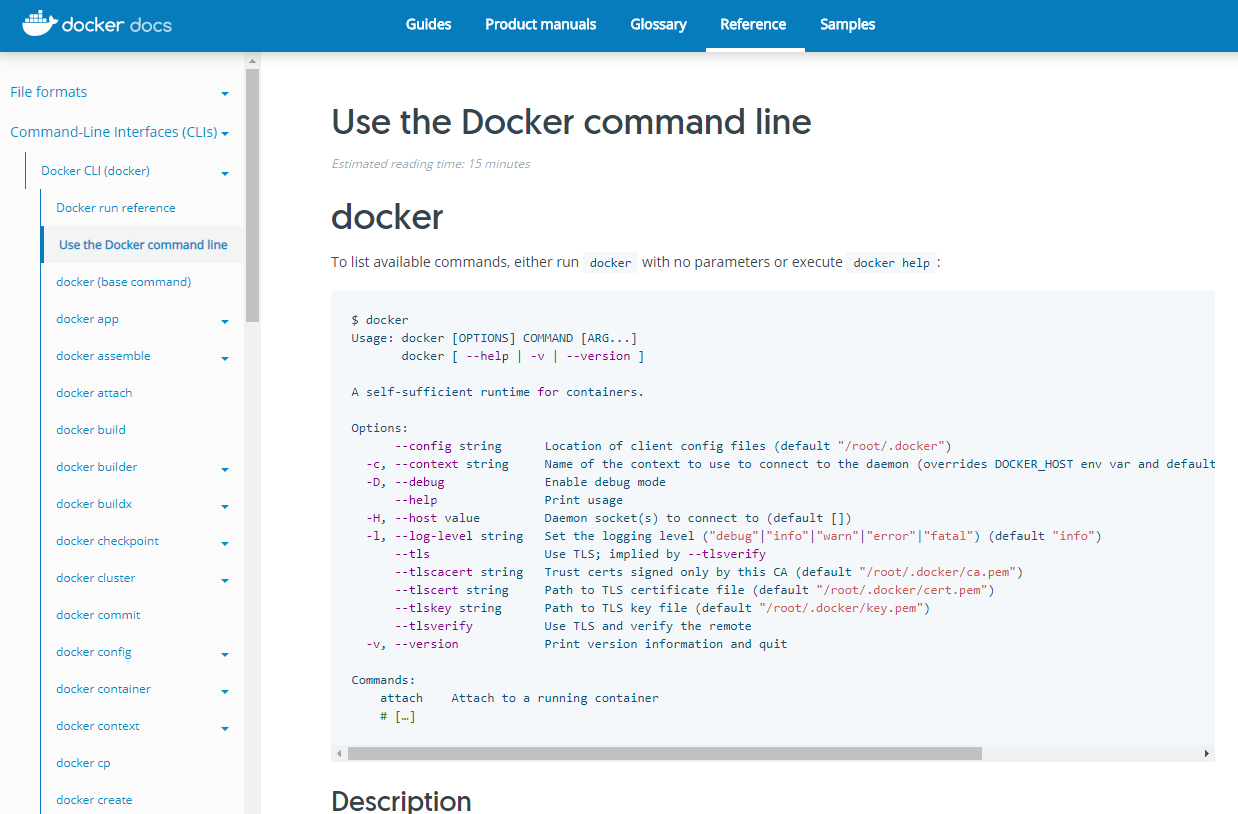Click the code block horizontal scrollbar
This screenshot has height=814, width=1238.
[664, 753]
